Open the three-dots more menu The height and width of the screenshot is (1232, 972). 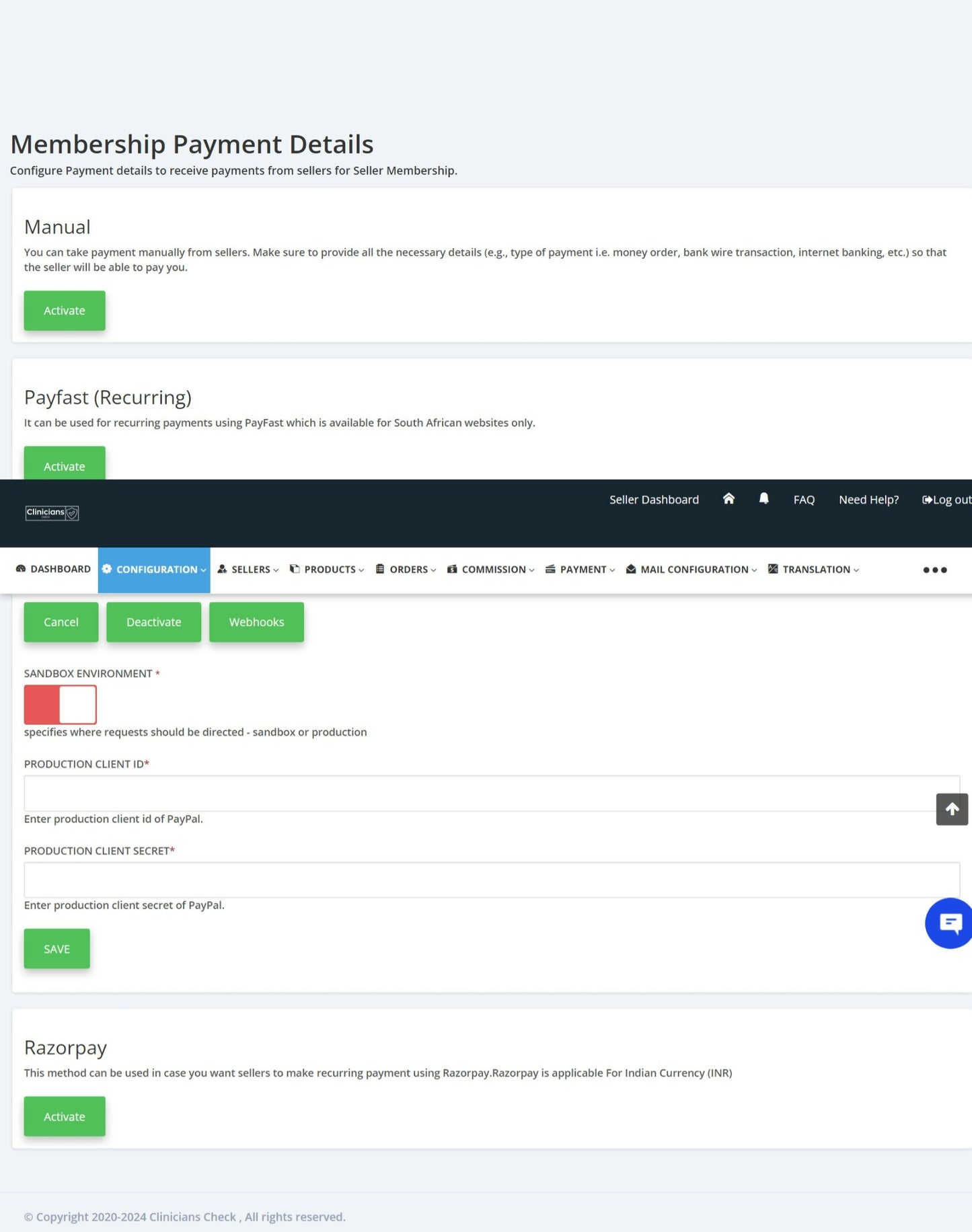(934, 570)
